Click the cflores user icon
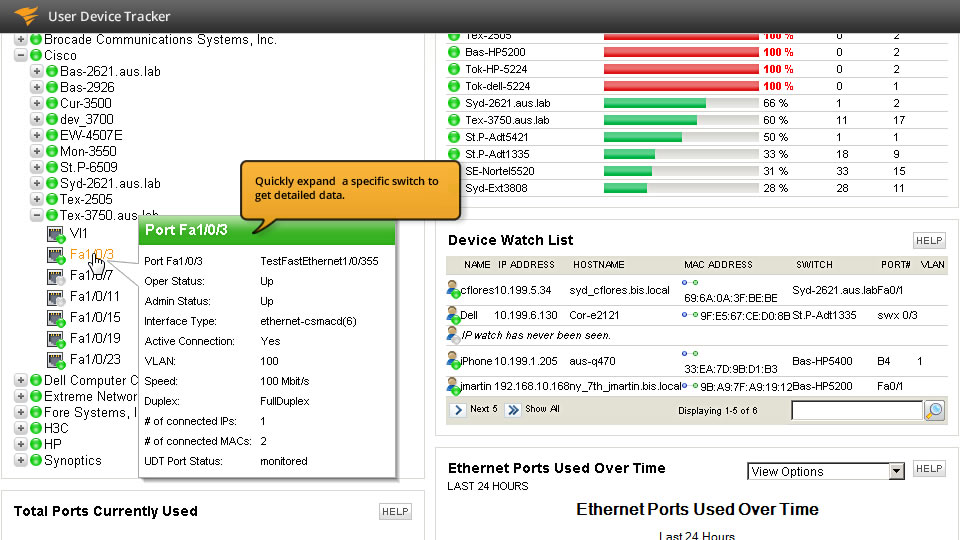The image size is (960, 540). (x=453, y=290)
